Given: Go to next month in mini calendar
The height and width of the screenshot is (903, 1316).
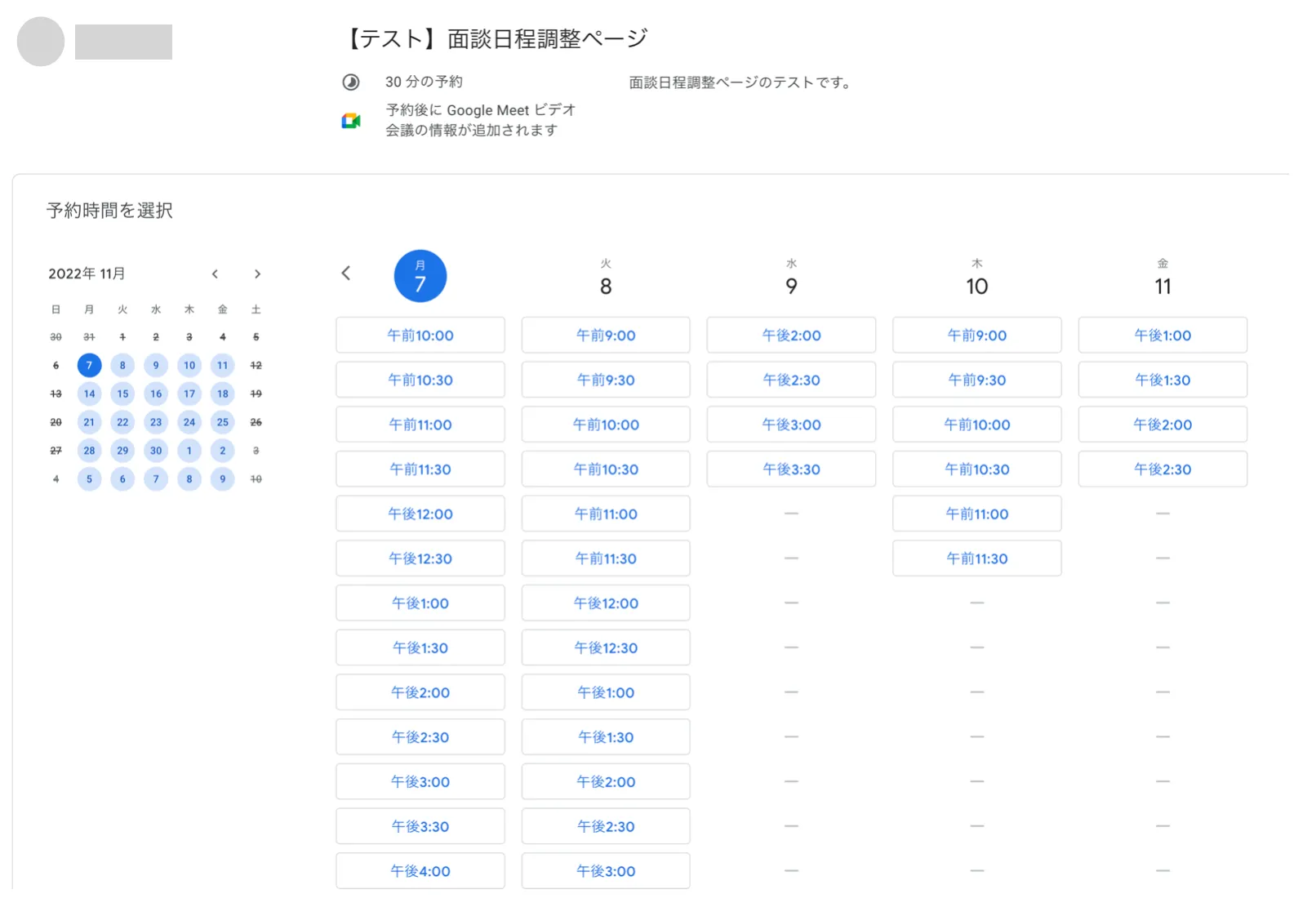Looking at the screenshot, I should pyautogui.click(x=257, y=274).
